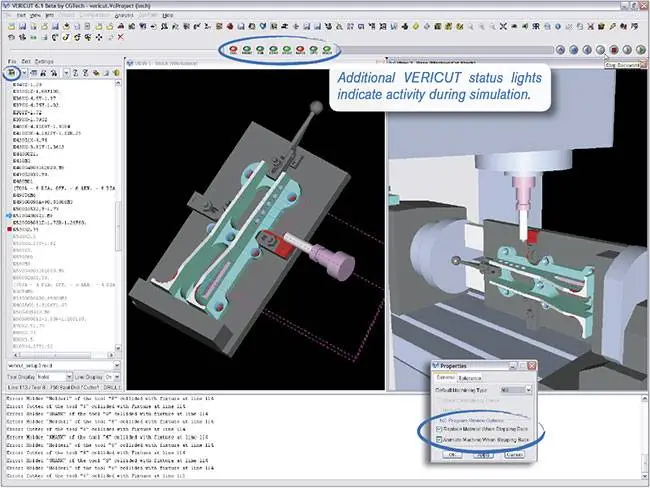Screen dimensions: 650x488
Task: Click the second red status light
Action: pos(300,50)
